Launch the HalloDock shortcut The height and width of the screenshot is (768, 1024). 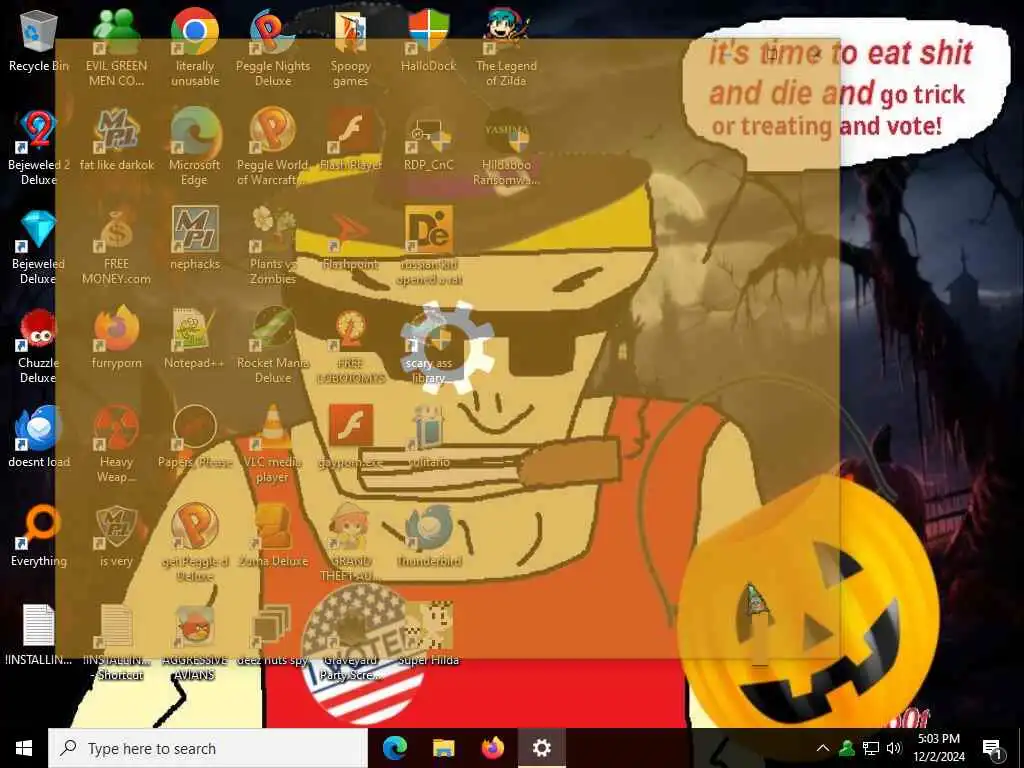click(428, 42)
